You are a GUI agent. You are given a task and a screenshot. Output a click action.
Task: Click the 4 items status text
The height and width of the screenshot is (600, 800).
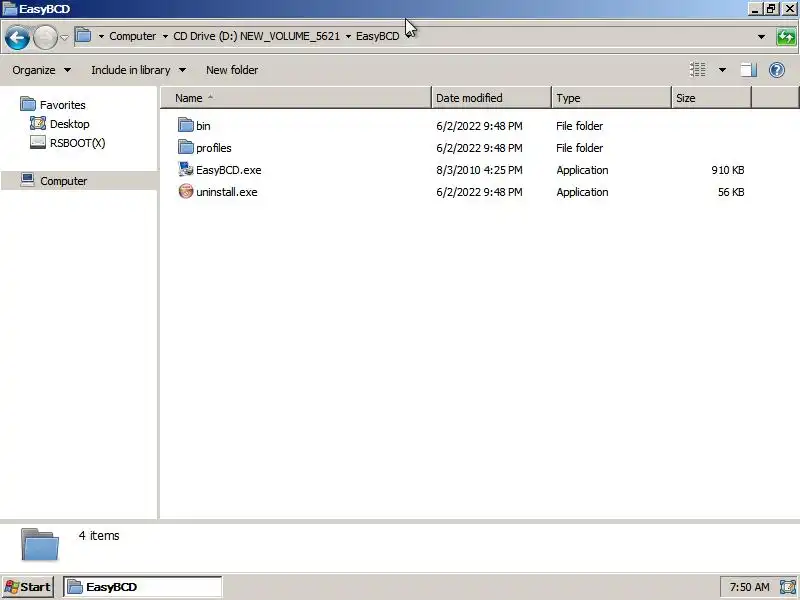point(99,536)
